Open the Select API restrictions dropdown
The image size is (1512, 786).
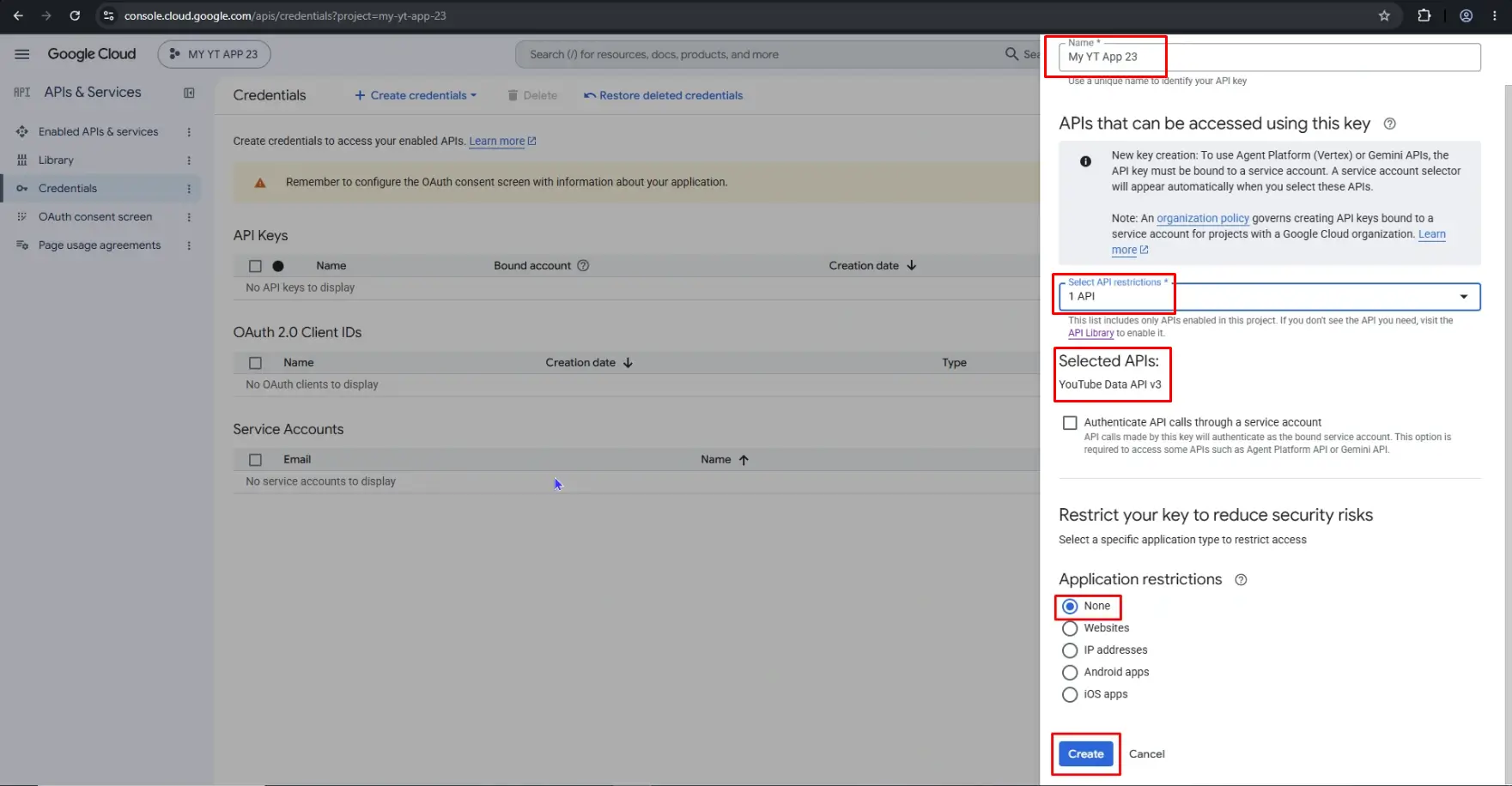coord(1270,297)
